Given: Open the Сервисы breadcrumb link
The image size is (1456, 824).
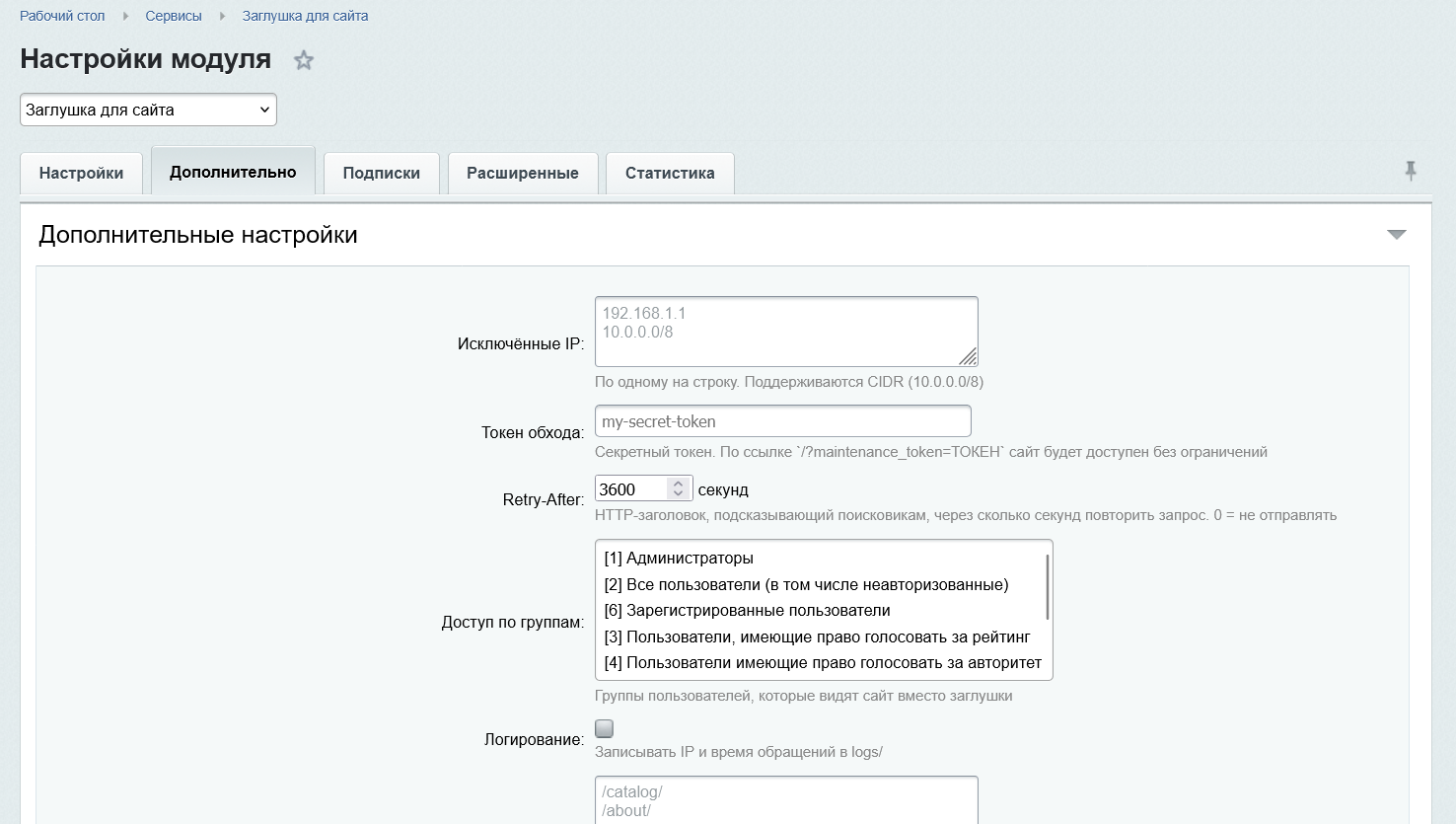Looking at the screenshot, I should [x=174, y=16].
